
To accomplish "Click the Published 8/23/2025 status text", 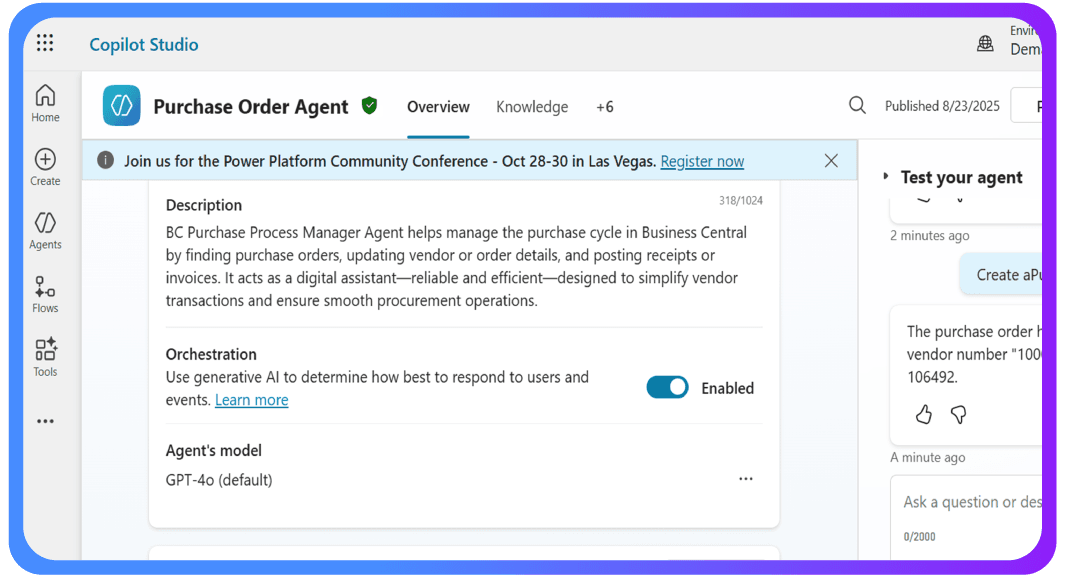I will (942, 106).
